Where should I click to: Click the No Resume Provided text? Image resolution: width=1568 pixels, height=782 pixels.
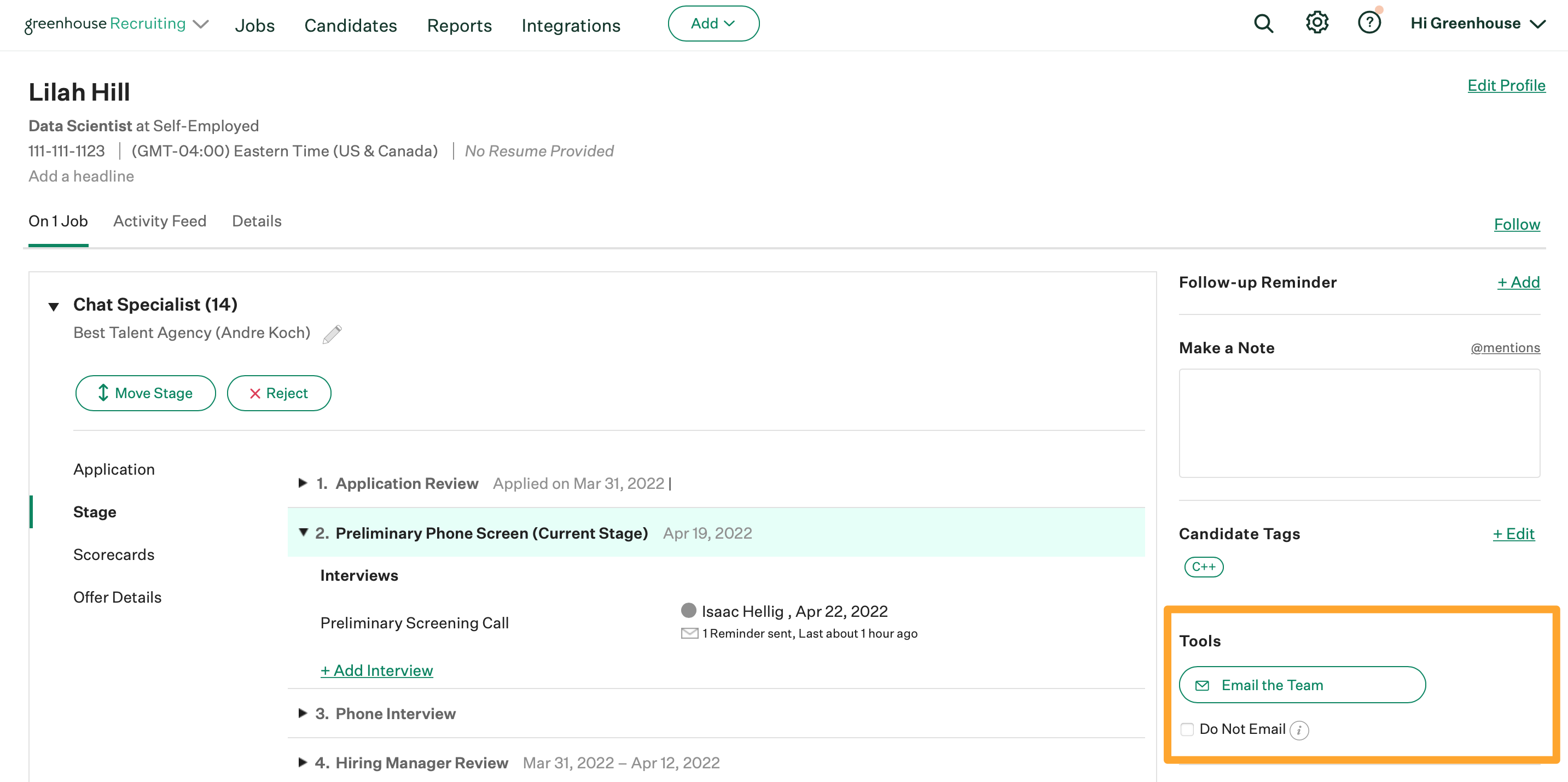(539, 151)
